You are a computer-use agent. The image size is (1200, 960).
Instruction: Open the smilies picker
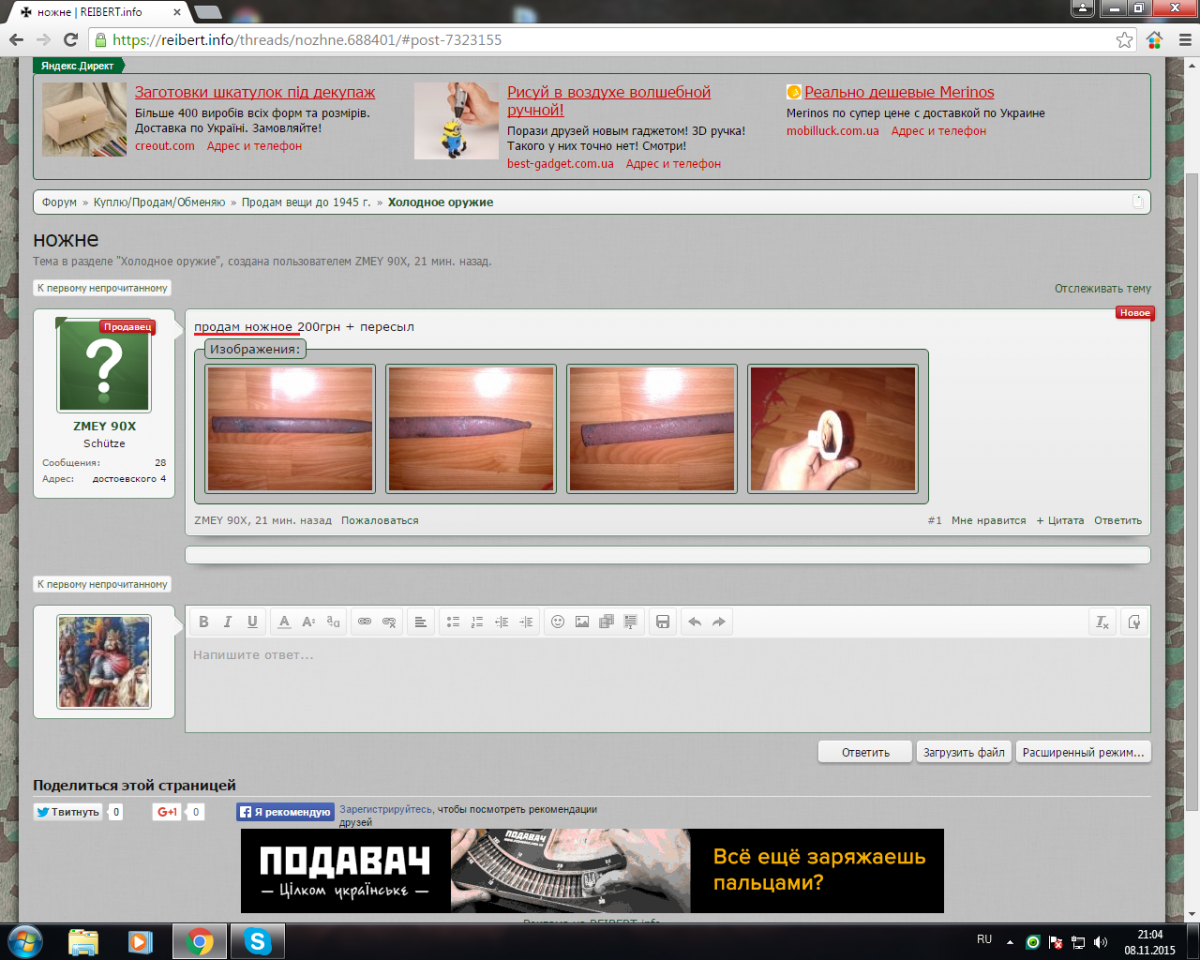(558, 622)
